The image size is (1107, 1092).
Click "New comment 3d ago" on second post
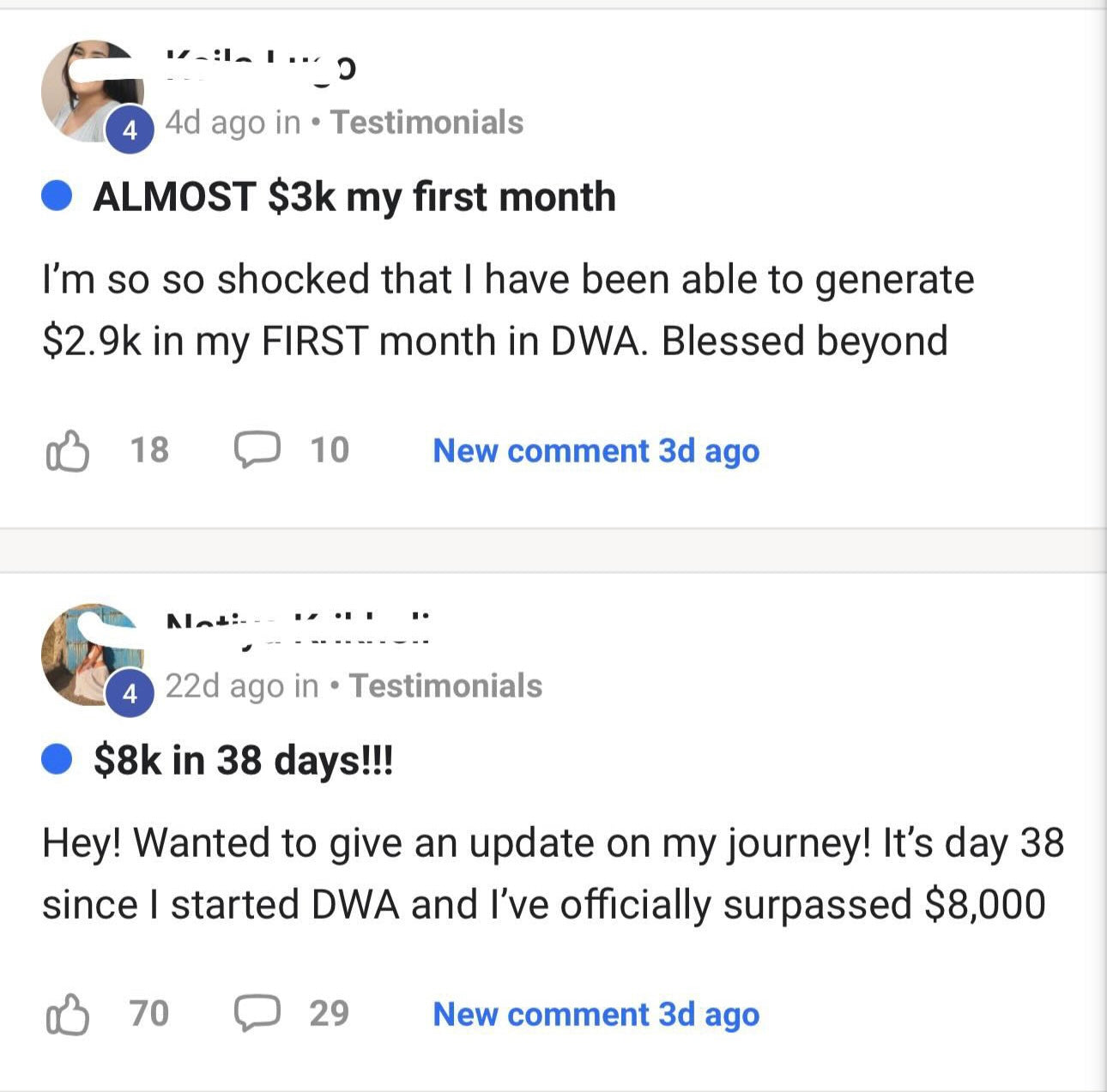tap(596, 1015)
